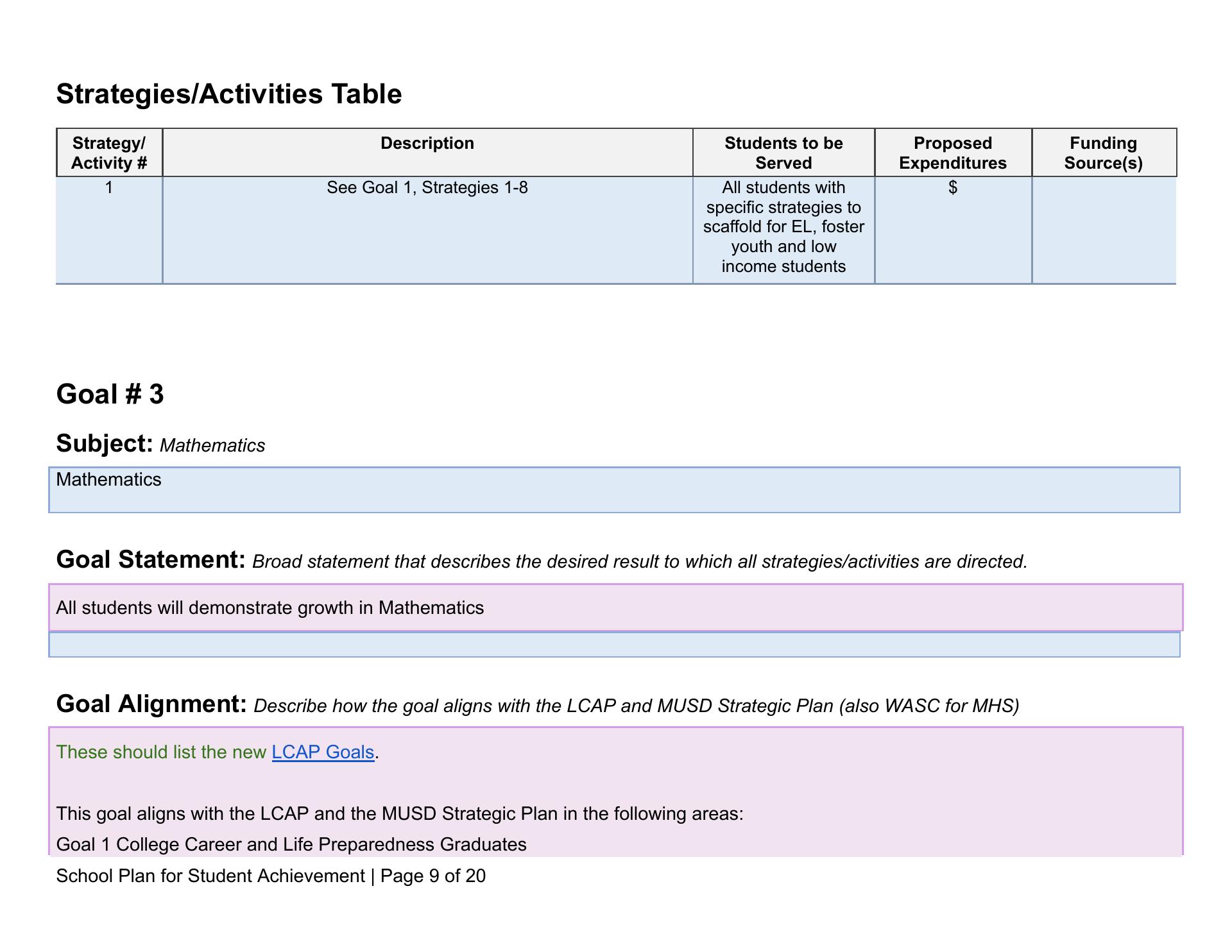Click the Students to be Served header

tap(783, 153)
